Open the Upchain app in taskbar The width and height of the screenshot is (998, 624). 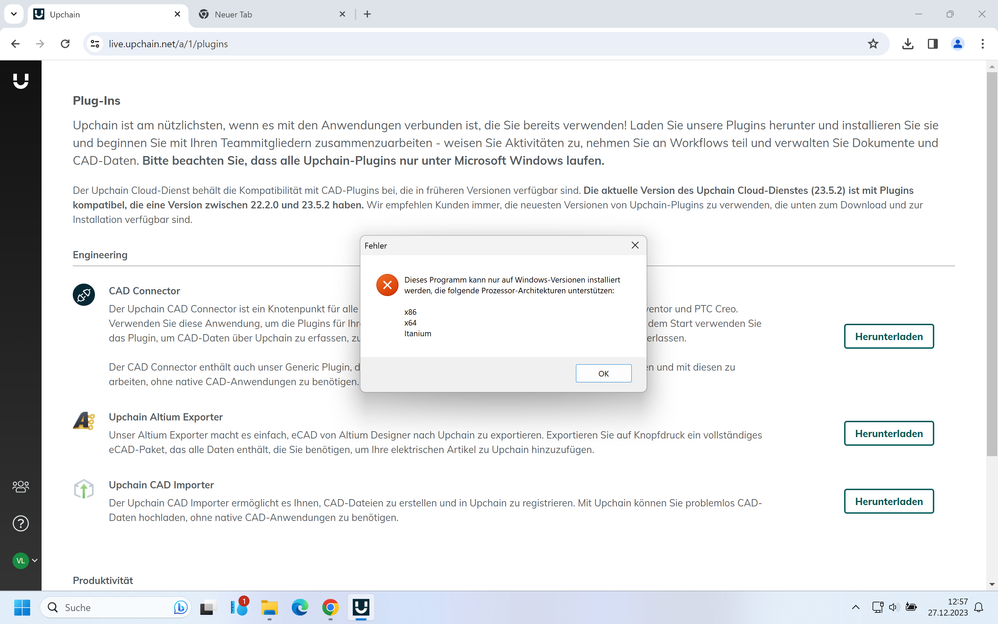[x=361, y=608]
